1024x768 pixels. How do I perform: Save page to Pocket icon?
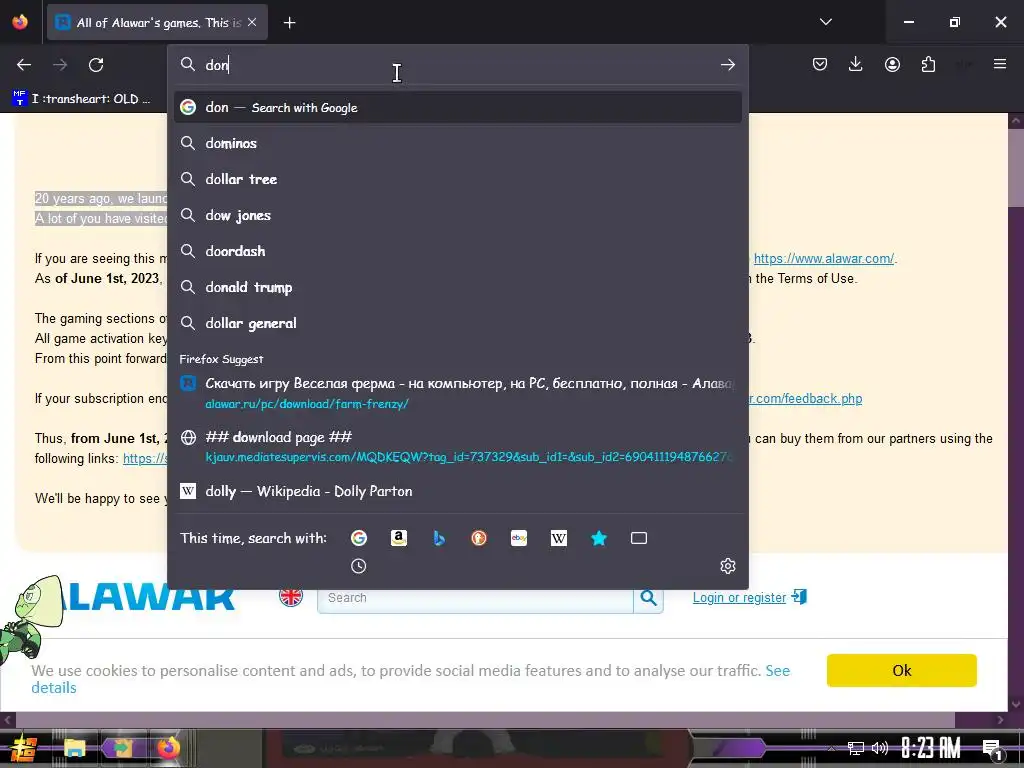pos(820,64)
